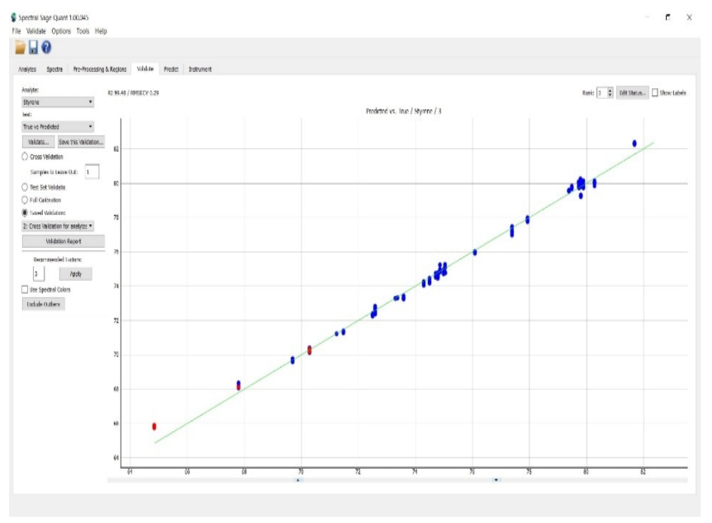The image size is (712, 523).
Task: Close the Spectral Sage Quant window
Action: [x=689, y=17]
